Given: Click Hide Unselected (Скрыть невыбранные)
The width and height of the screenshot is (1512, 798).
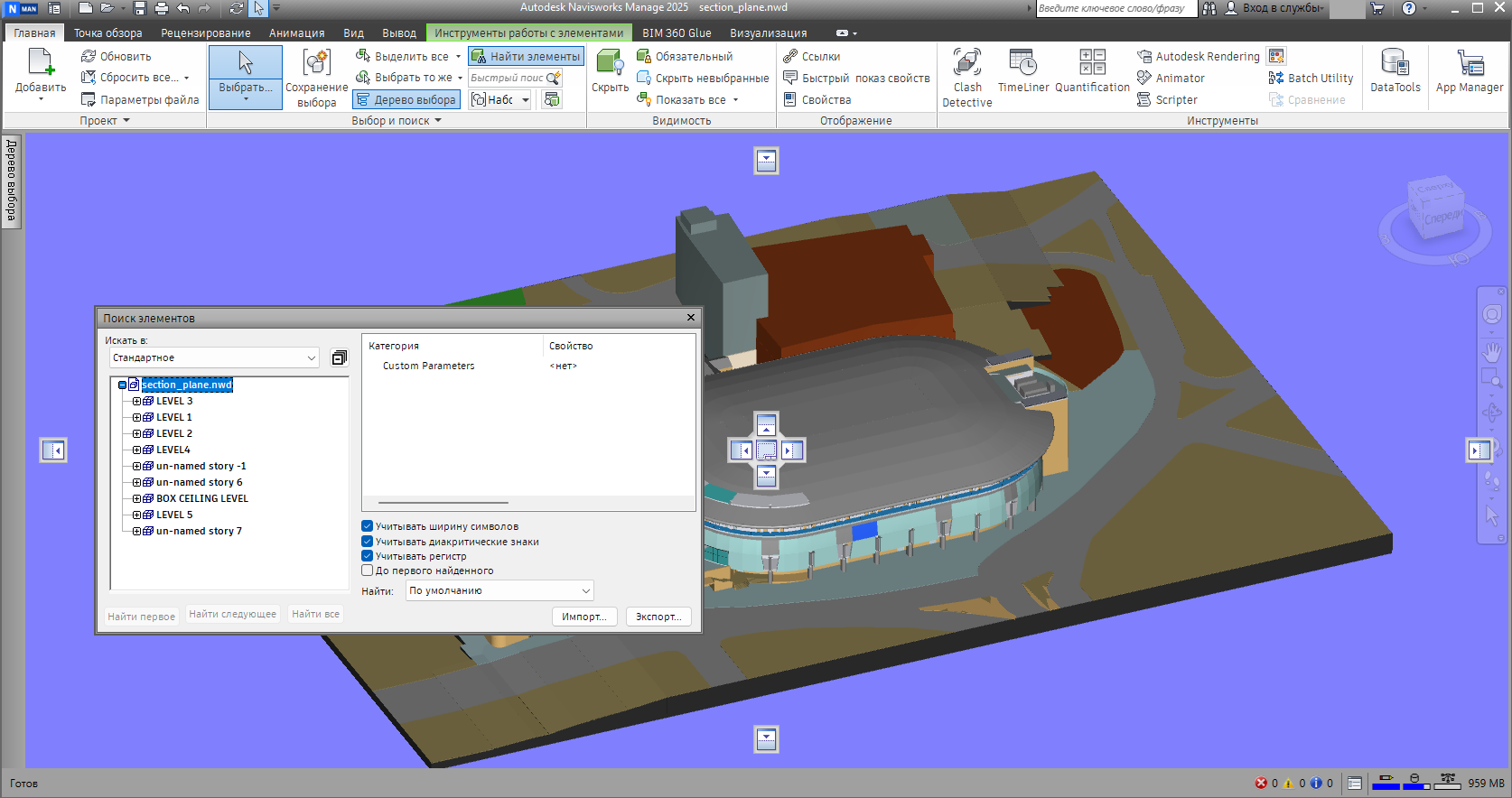Looking at the screenshot, I should [x=703, y=78].
